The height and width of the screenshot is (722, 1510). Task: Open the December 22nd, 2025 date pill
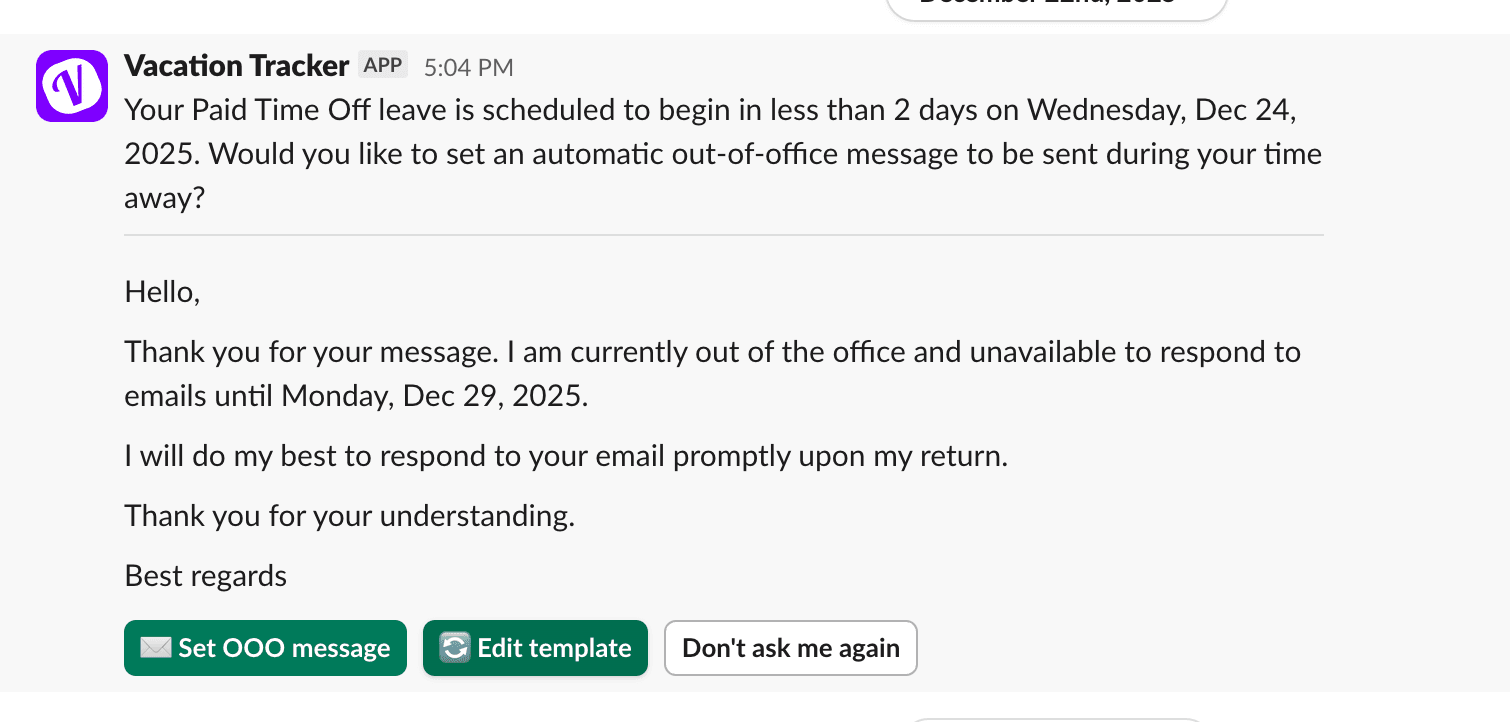pyautogui.click(x=1056, y=8)
